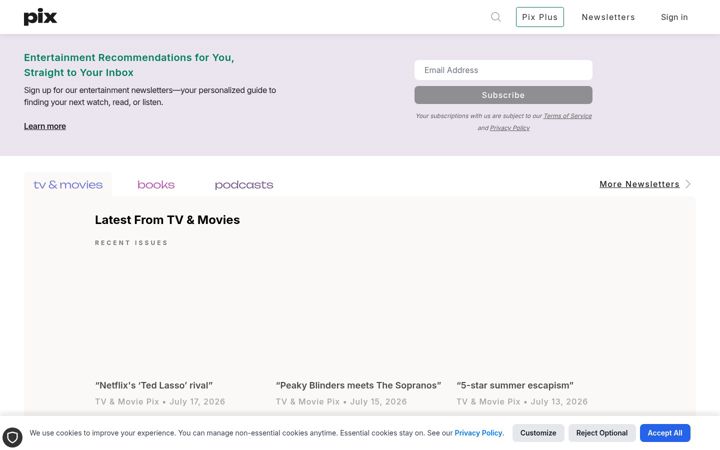Open "Peaky Blinders meets The Sopranos" issue
This screenshot has height=450, width=720.
point(358,385)
